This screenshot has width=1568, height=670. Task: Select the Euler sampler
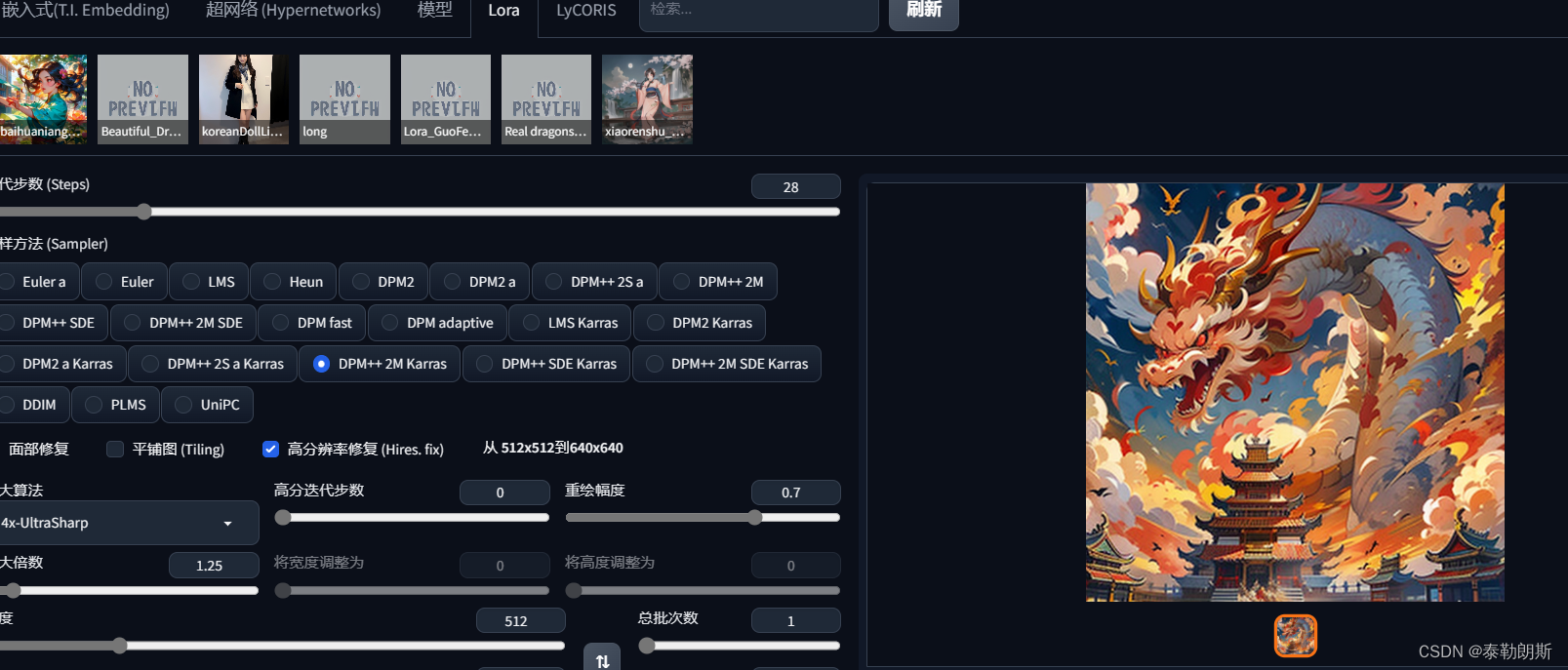[x=125, y=282]
